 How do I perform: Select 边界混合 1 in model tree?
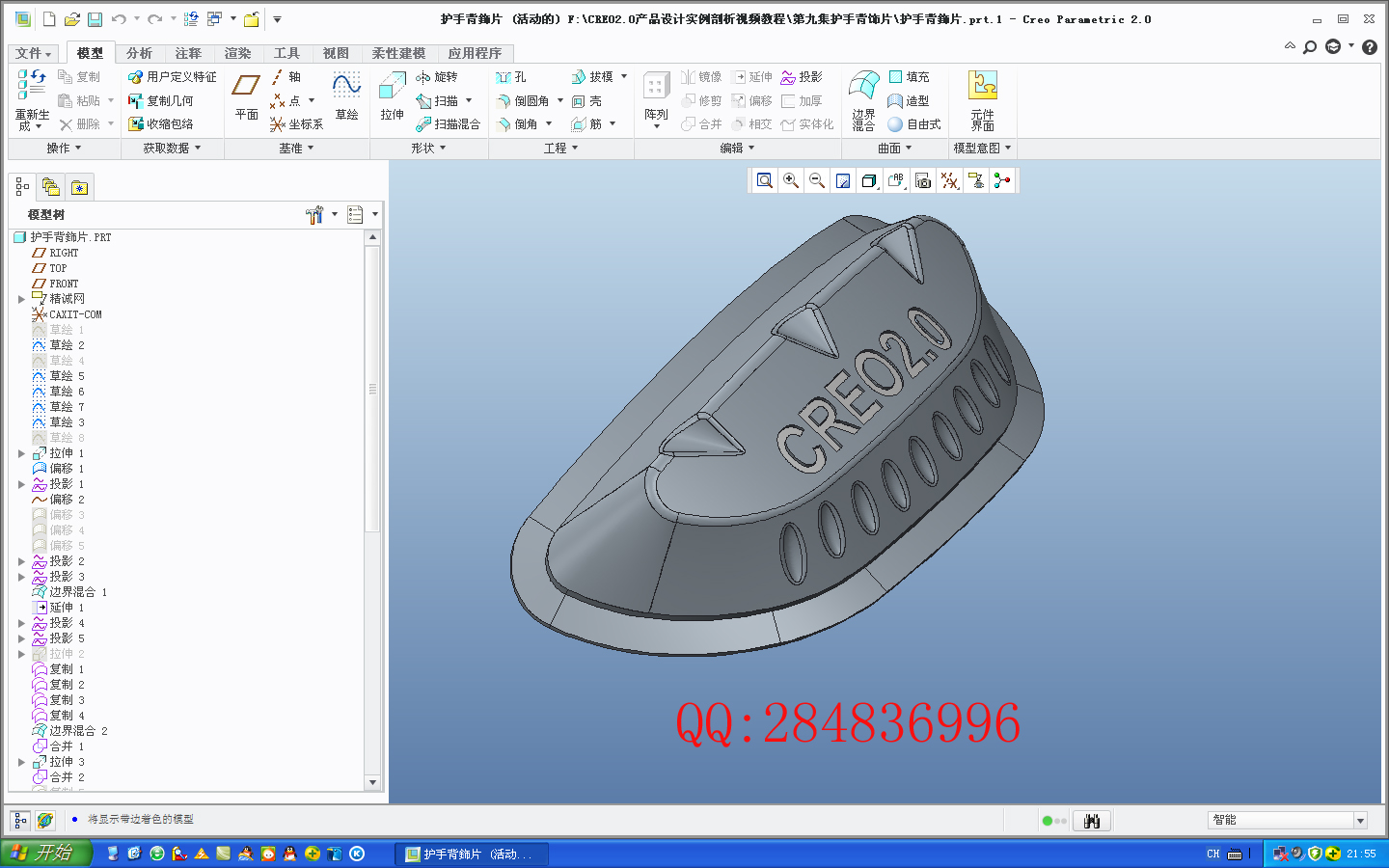pos(70,592)
